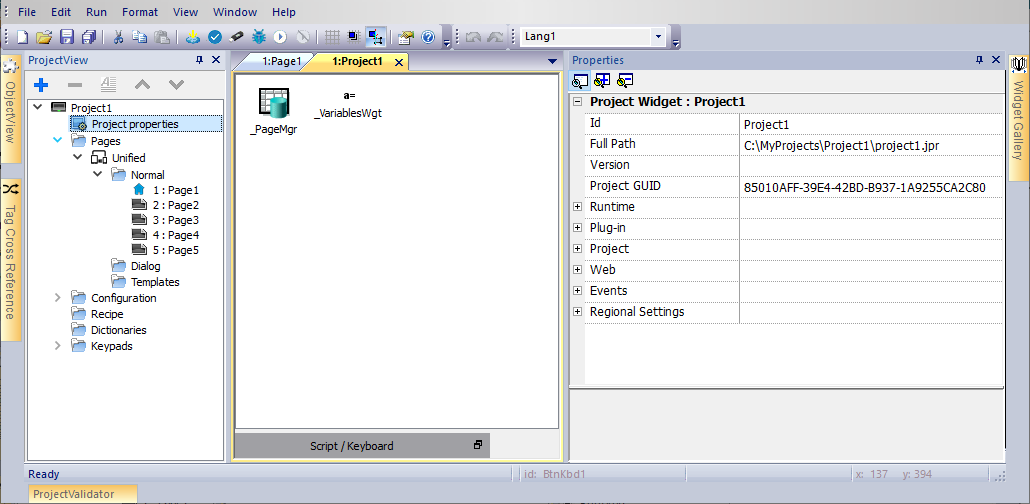Collapse the Project Widget : Project1 section

(577, 102)
